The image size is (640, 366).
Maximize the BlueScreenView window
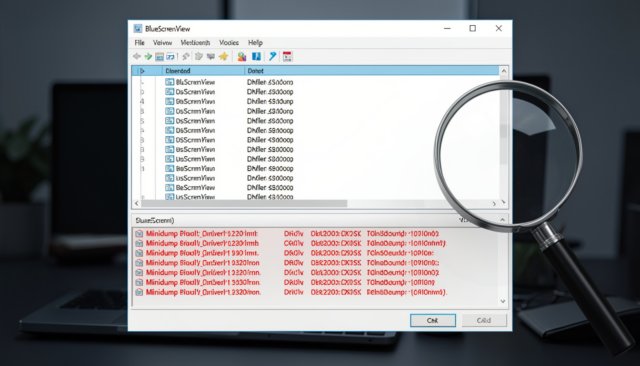(473, 29)
